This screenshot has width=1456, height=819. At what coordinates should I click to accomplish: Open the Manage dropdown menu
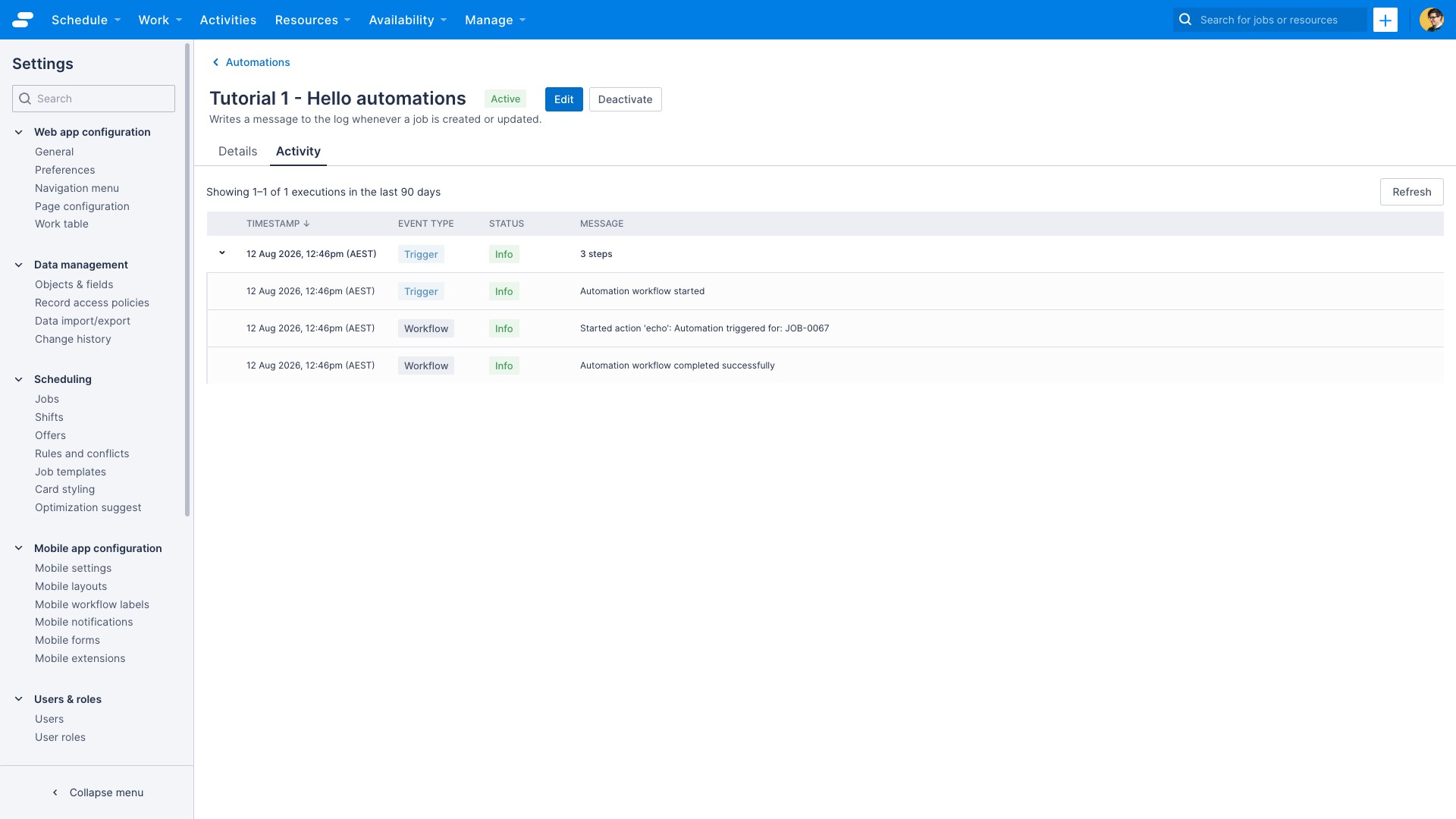pos(495,20)
